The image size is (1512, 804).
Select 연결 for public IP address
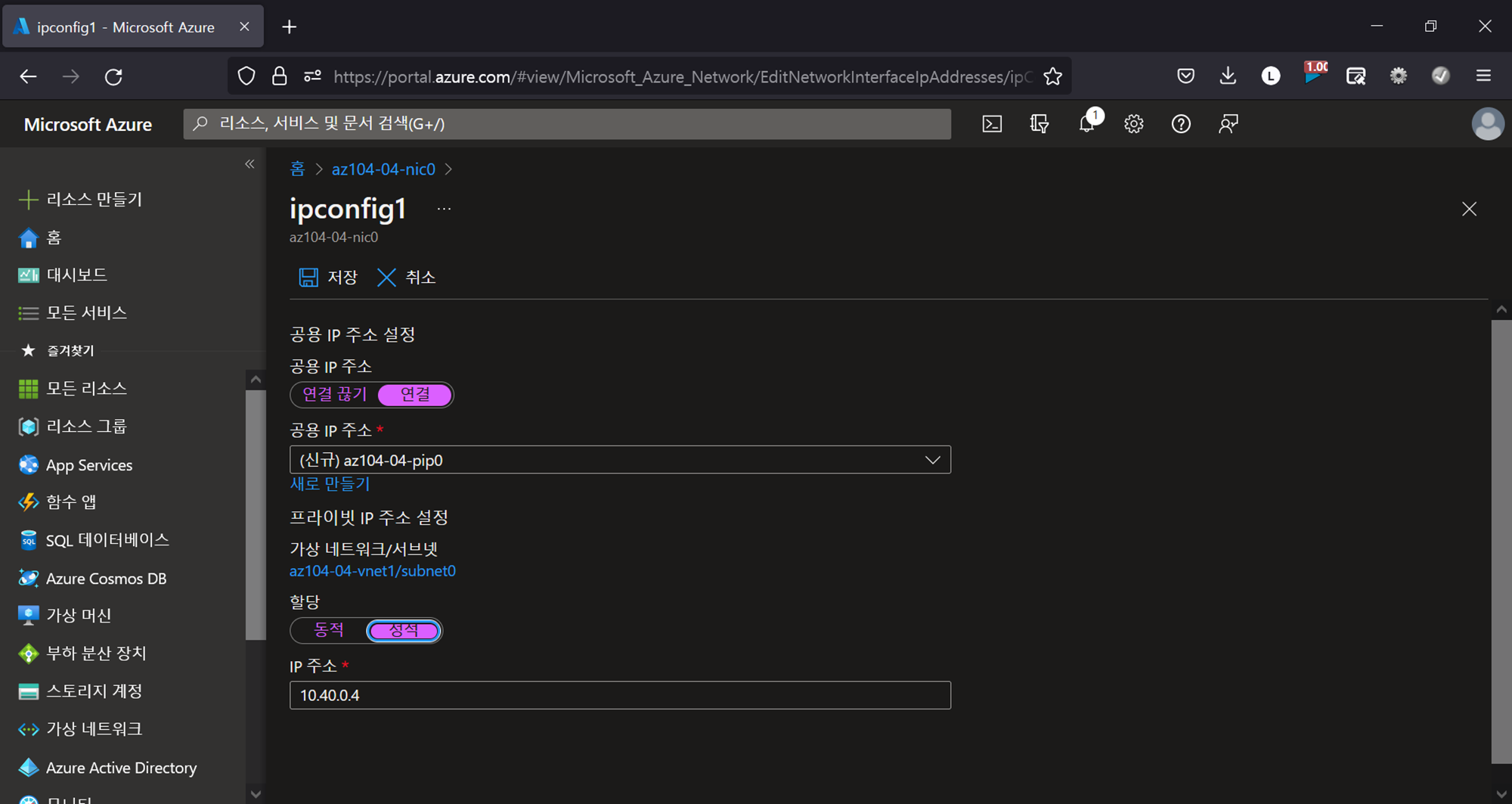coord(415,394)
